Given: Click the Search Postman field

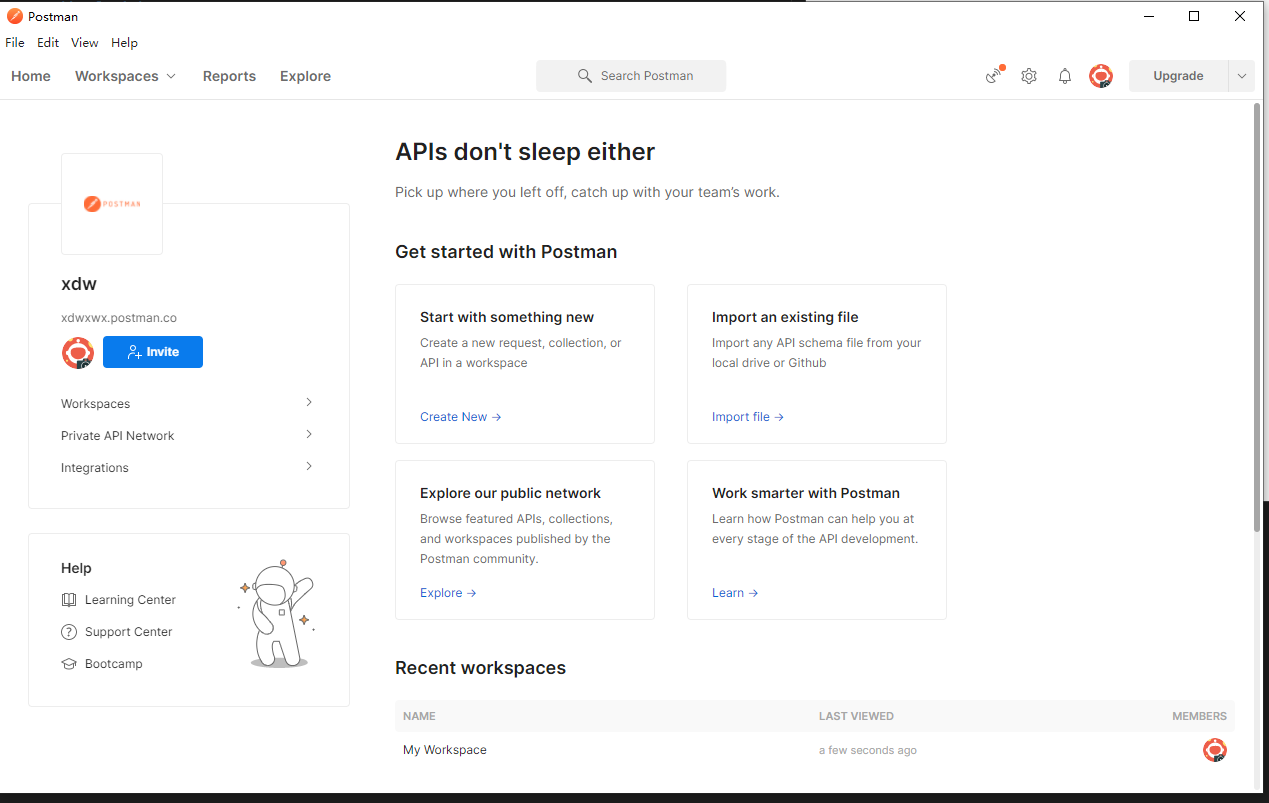Looking at the screenshot, I should coord(631,76).
